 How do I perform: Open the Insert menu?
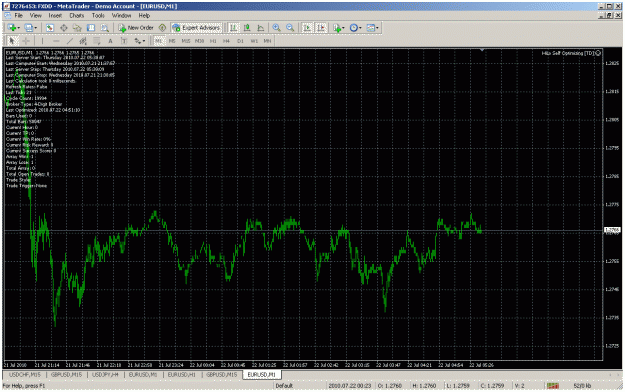[x=55, y=16]
